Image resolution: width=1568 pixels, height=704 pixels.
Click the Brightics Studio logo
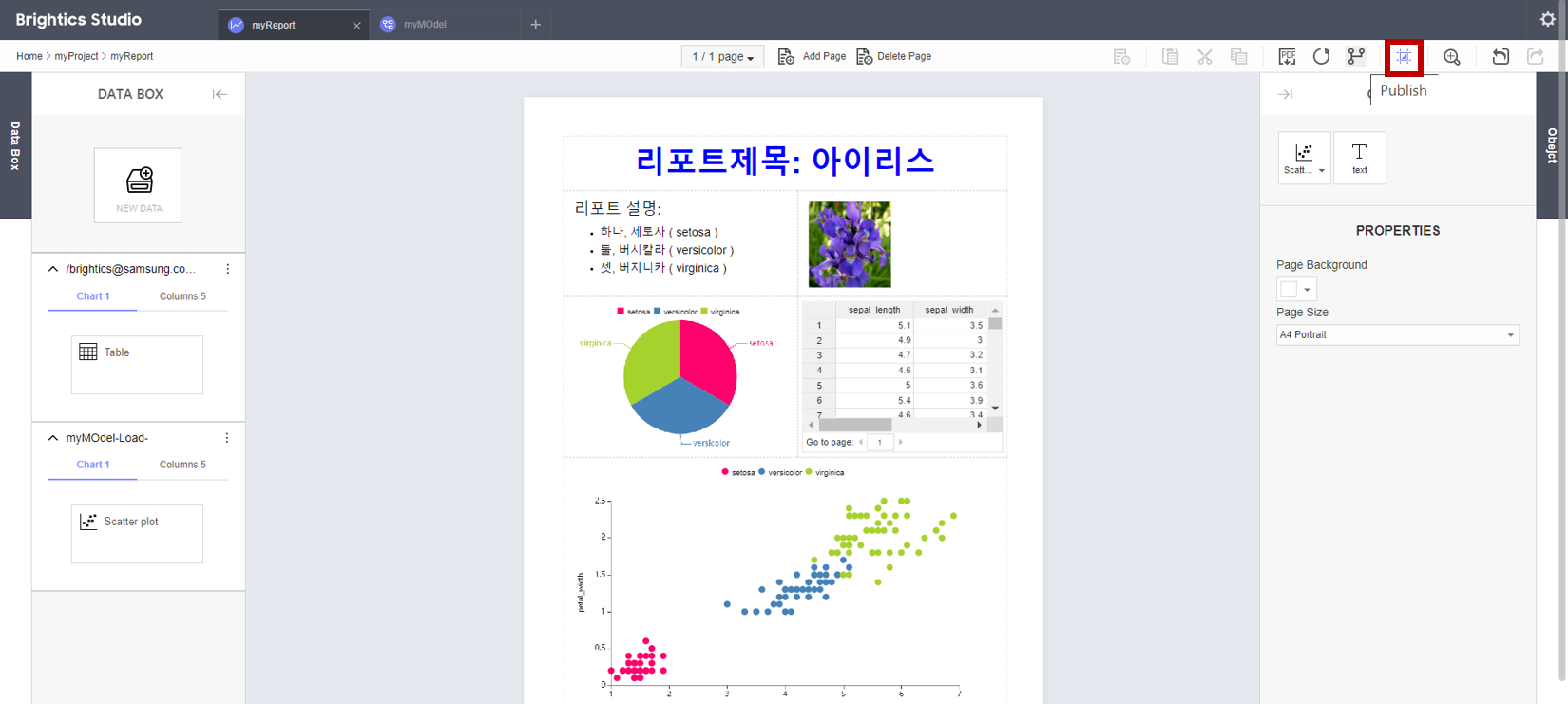(x=79, y=20)
